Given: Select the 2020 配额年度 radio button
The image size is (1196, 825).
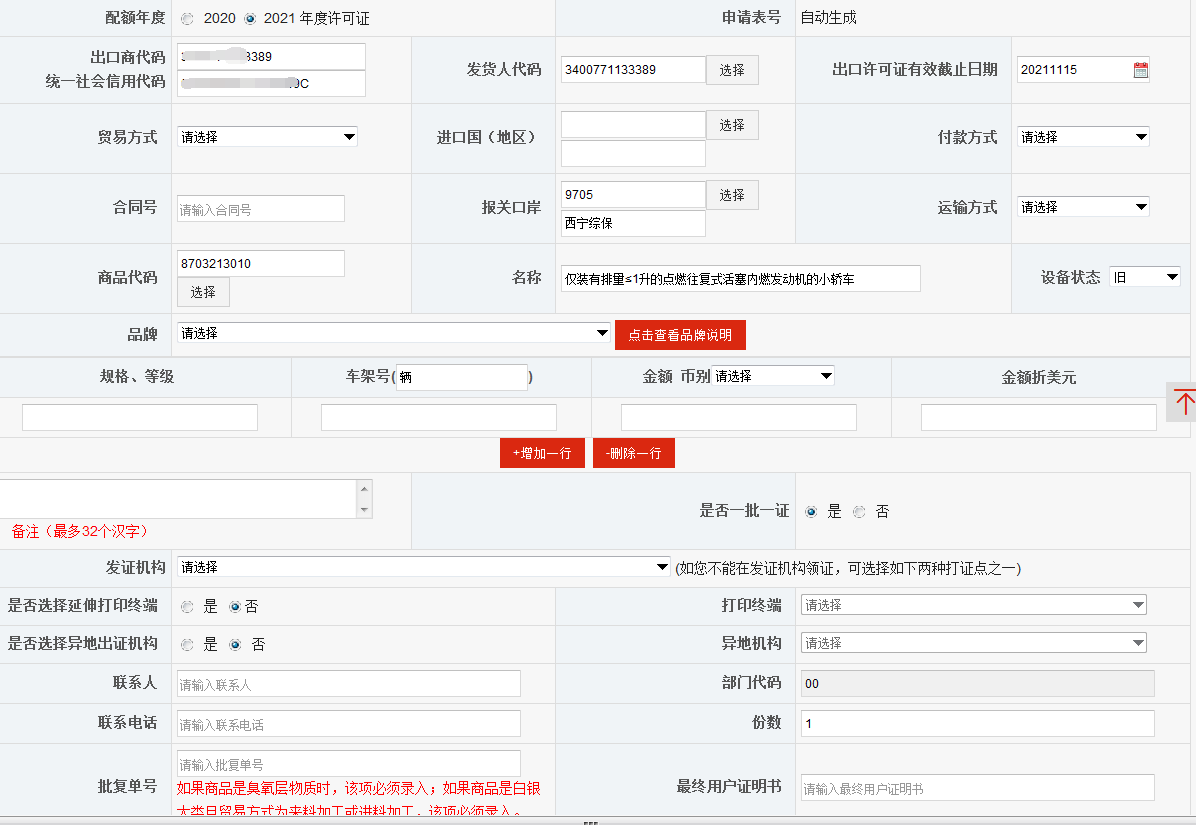Looking at the screenshot, I should coord(187,17).
